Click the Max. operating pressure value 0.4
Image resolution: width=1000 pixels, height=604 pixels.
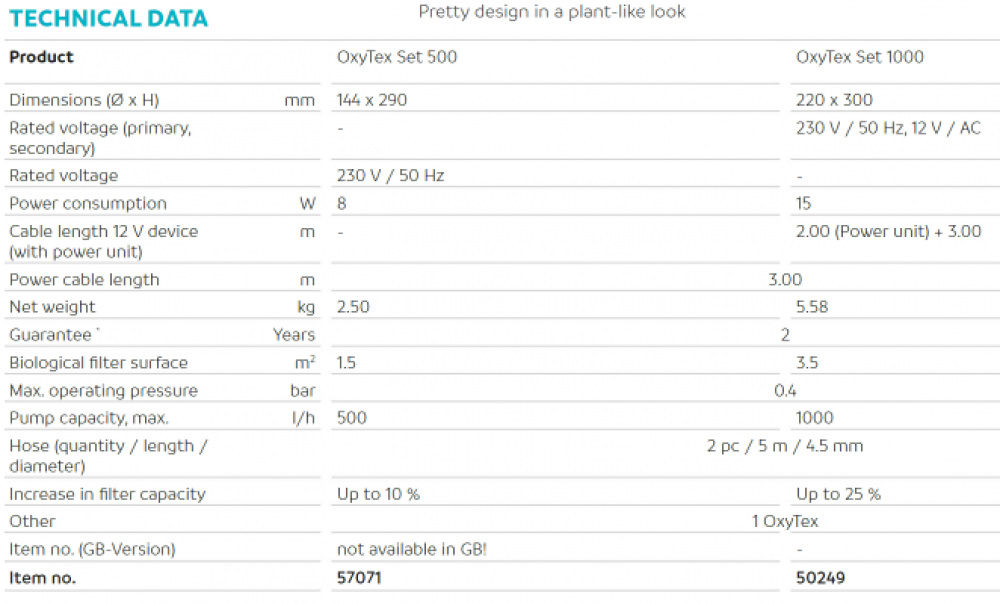click(785, 390)
